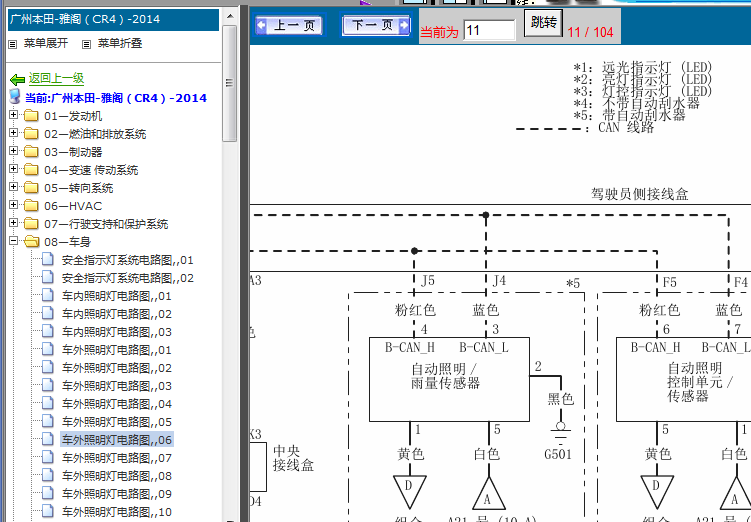
Task: Click the 菜单折叠 list icon
Action: click(x=86, y=45)
